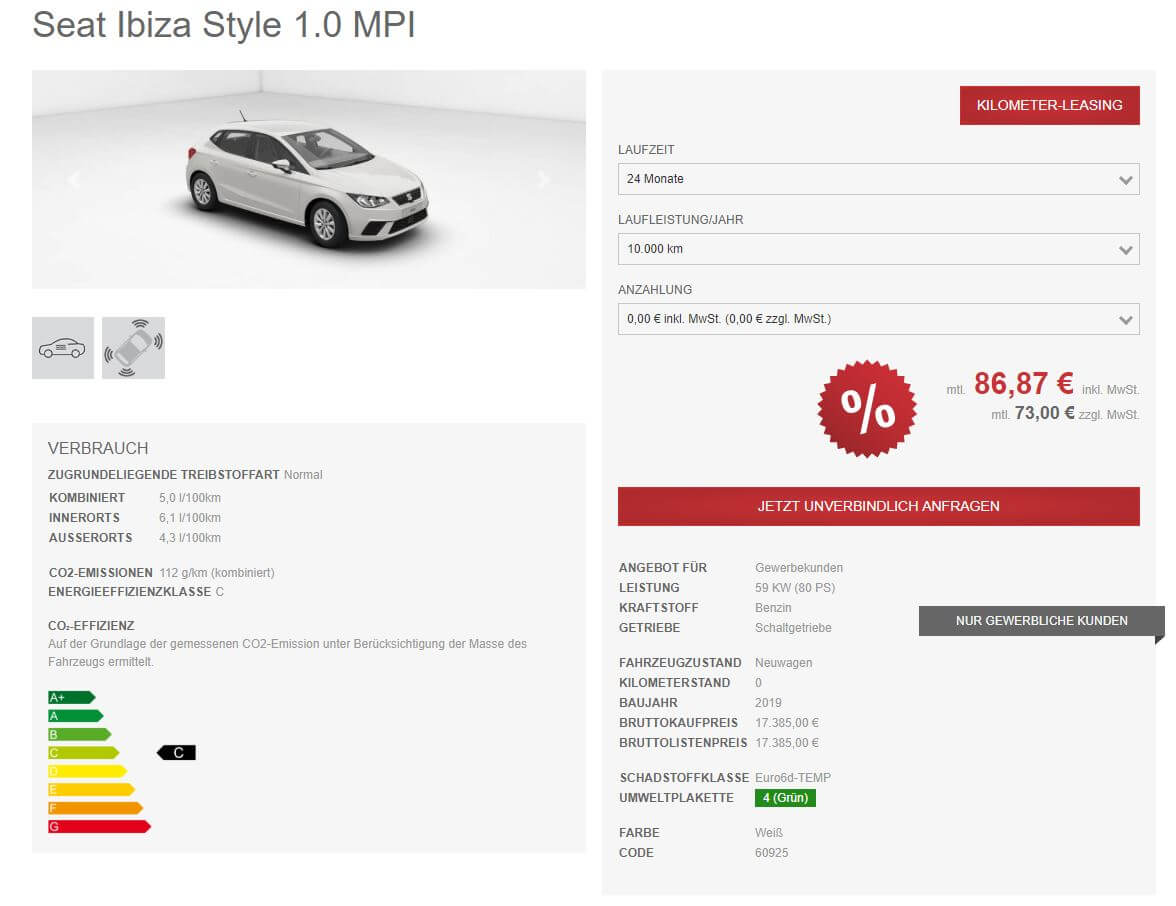Screen dimensions: 1176x906
Task: Click the Innerorts 6,1 l/100km value
Action: [x=190, y=518]
